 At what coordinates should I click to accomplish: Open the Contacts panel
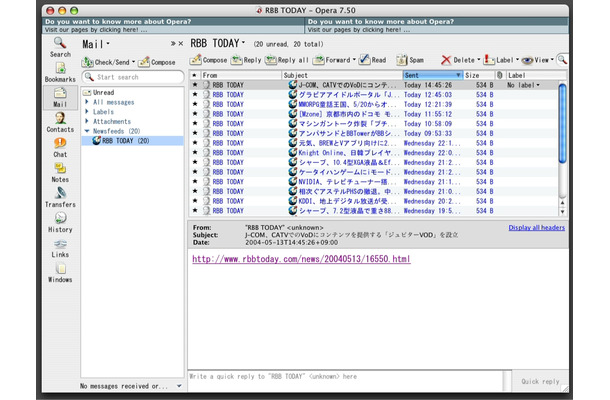click(60, 122)
